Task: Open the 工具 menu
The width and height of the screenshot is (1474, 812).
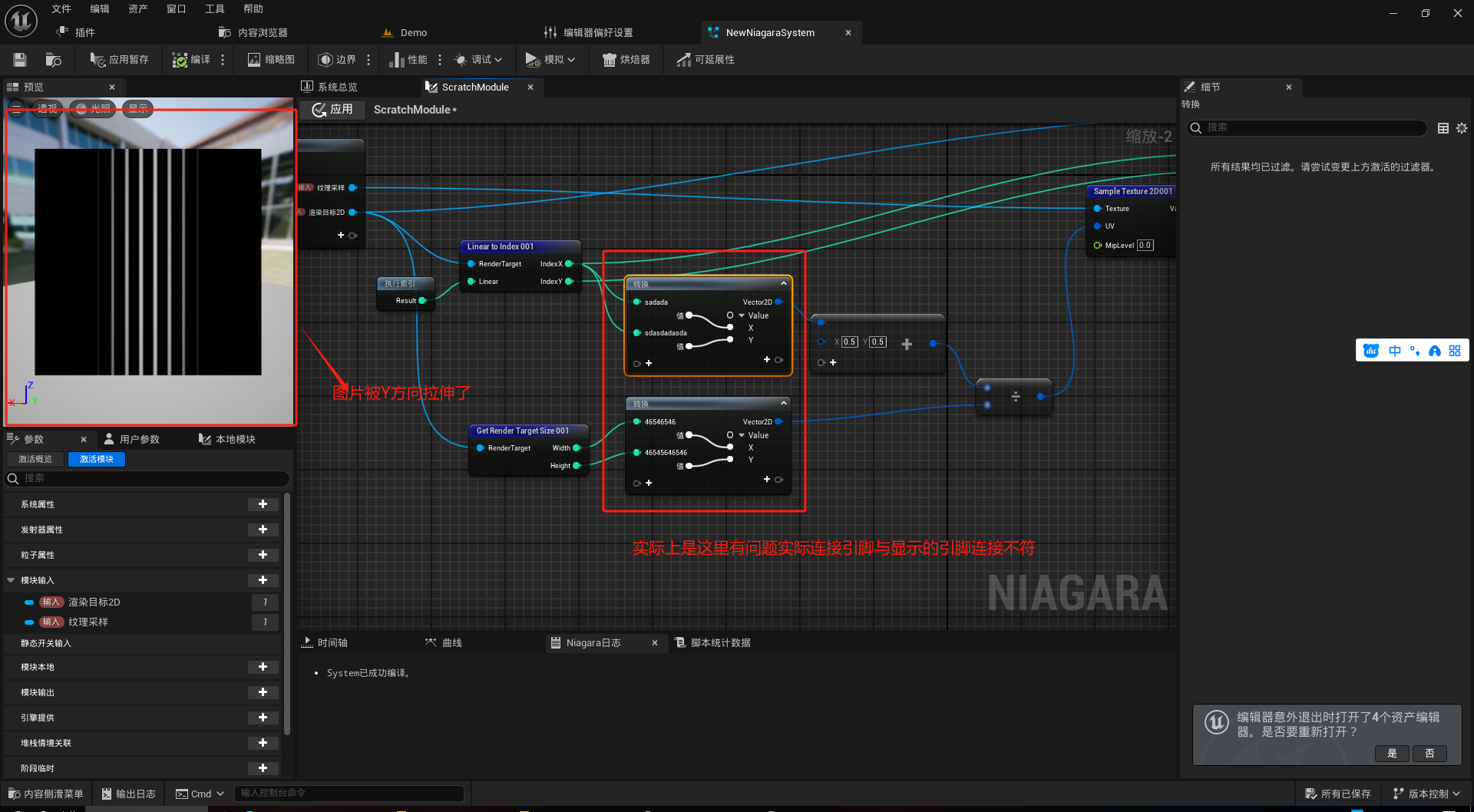Action: pos(214,8)
